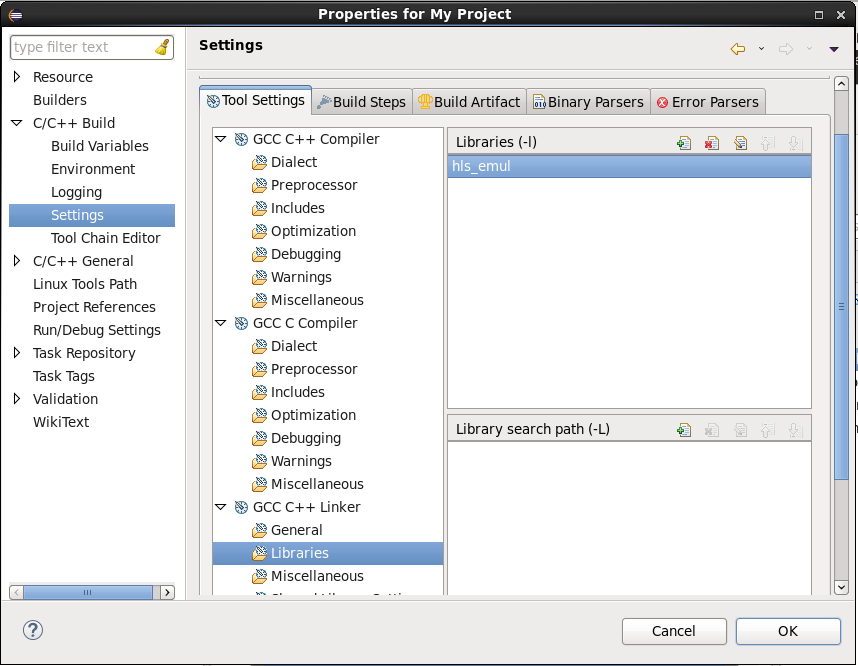Open the Tool Chain Editor page

106,238
